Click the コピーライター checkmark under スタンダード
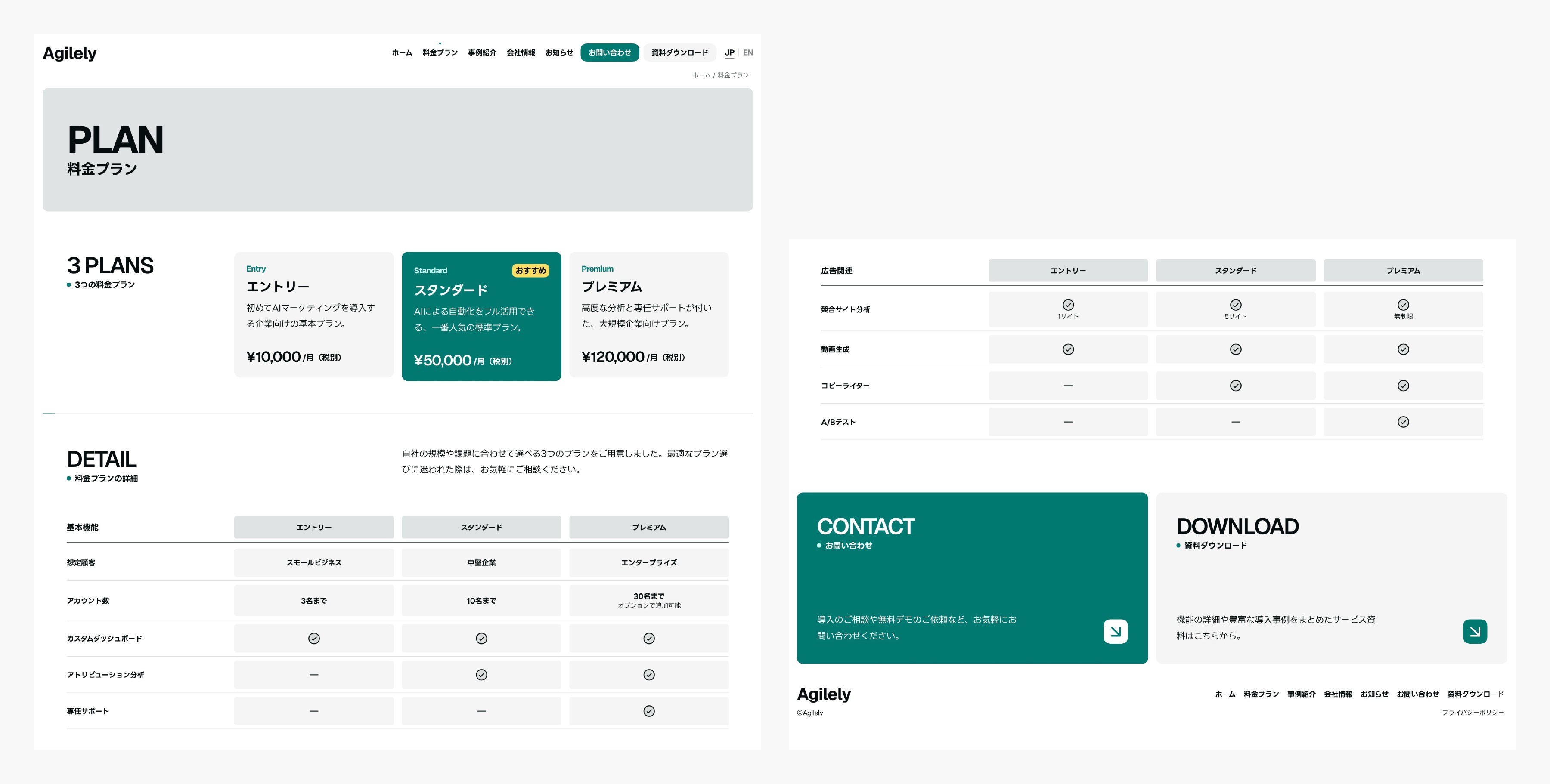Image resolution: width=1550 pixels, height=784 pixels. pos(1235,386)
